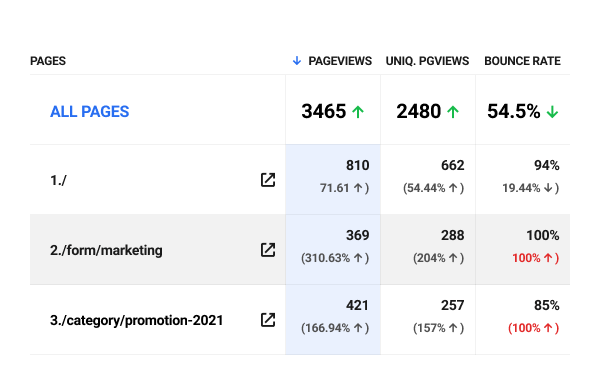Click green down arrow next to 54.5%
This screenshot has height=385, width=600.
point(552,112)
